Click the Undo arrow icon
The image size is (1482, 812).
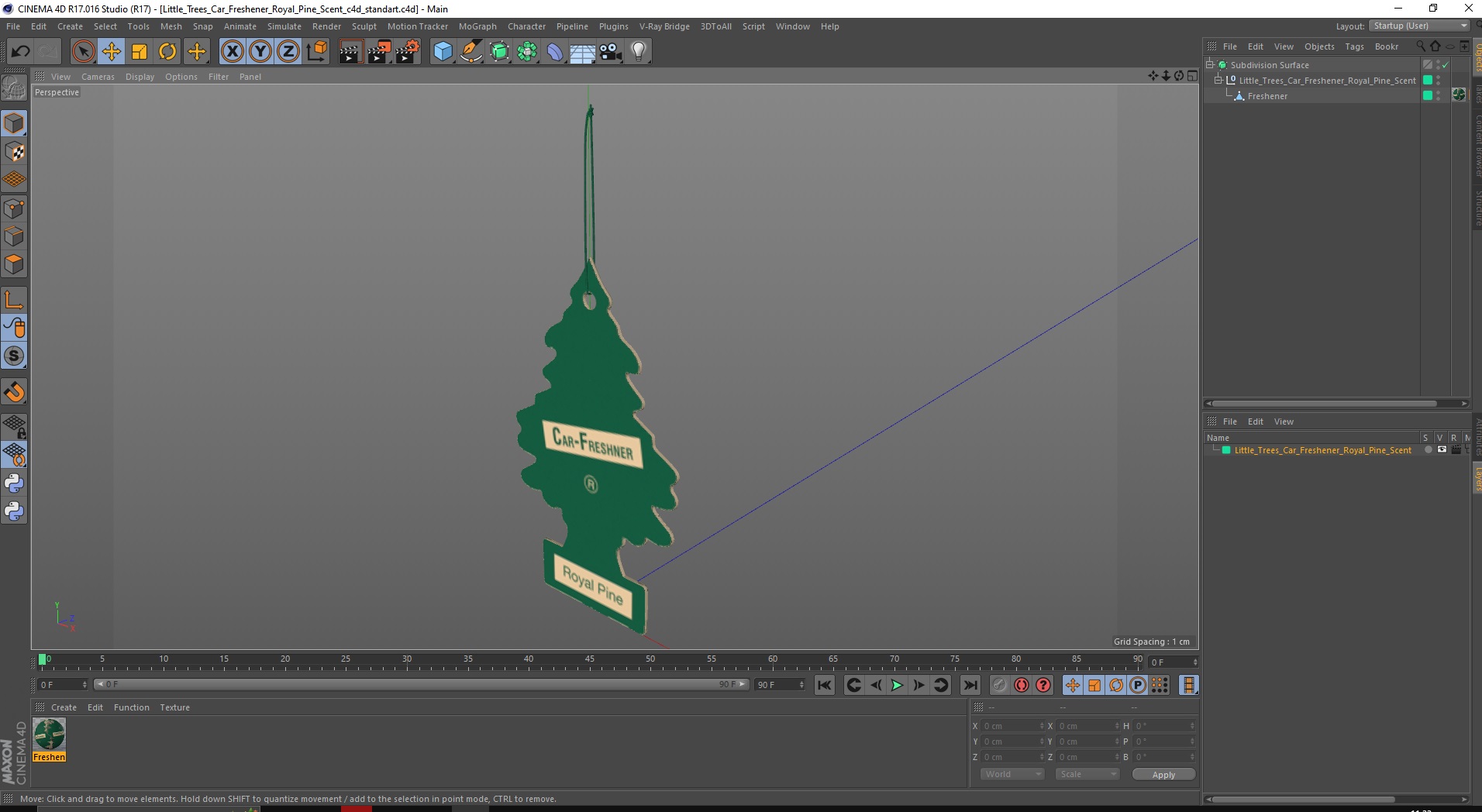(20, 52)
